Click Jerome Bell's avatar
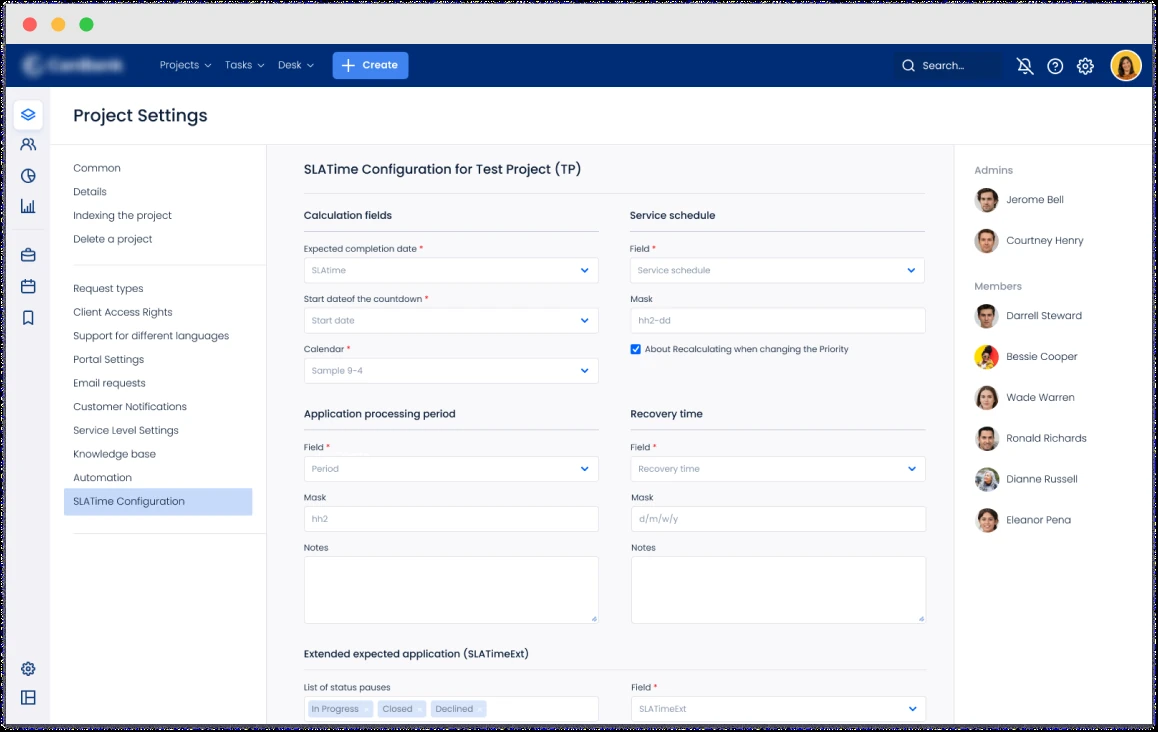Screen dimensions: 1158x732 (x=987, y=200)
